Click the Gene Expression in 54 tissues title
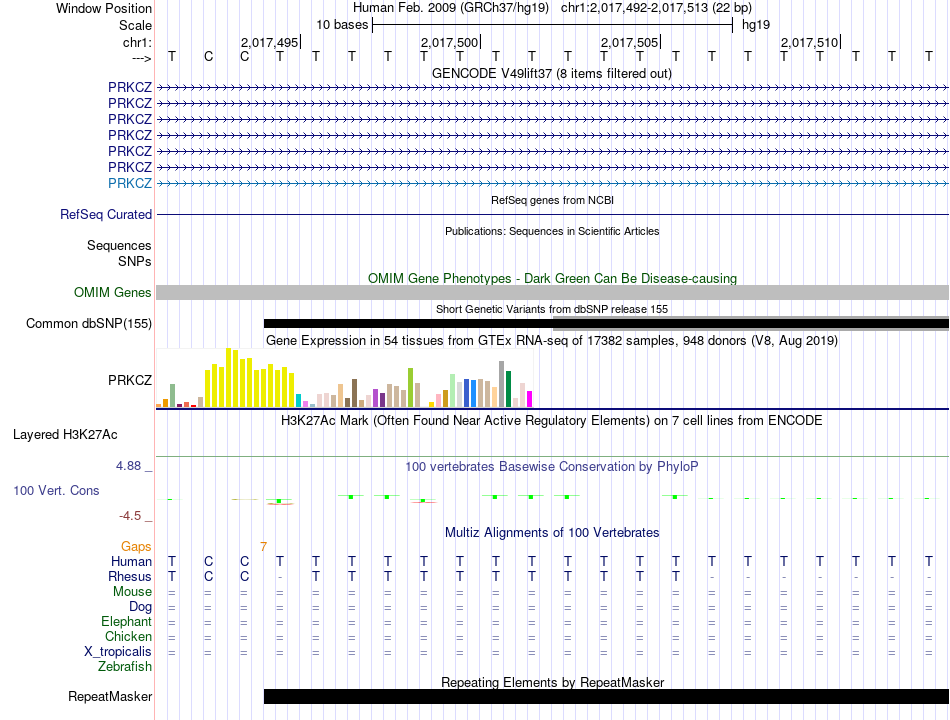Screen dimensions: 950x720 [x=552, y=341]
